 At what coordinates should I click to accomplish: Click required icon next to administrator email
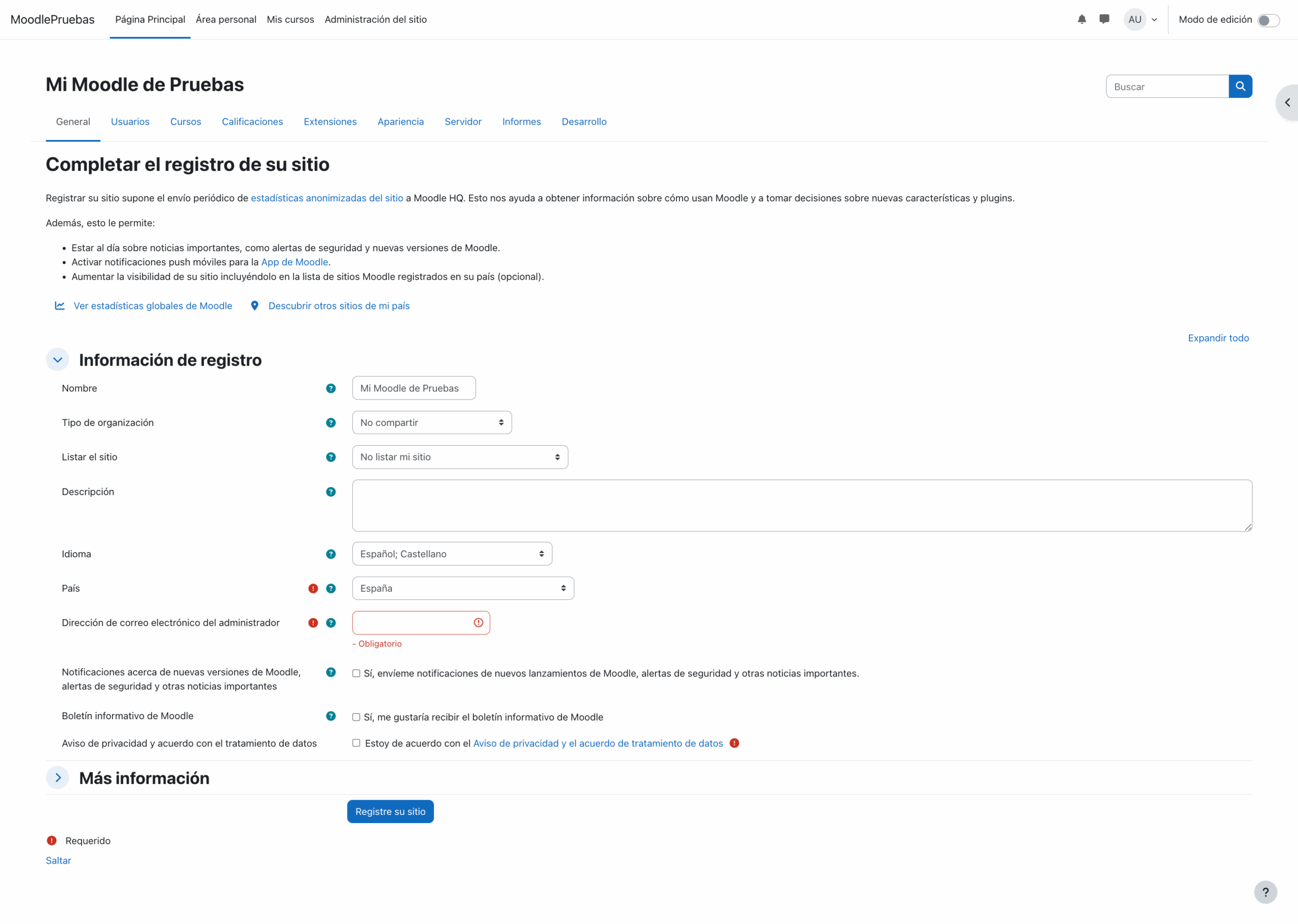(313, 623)
